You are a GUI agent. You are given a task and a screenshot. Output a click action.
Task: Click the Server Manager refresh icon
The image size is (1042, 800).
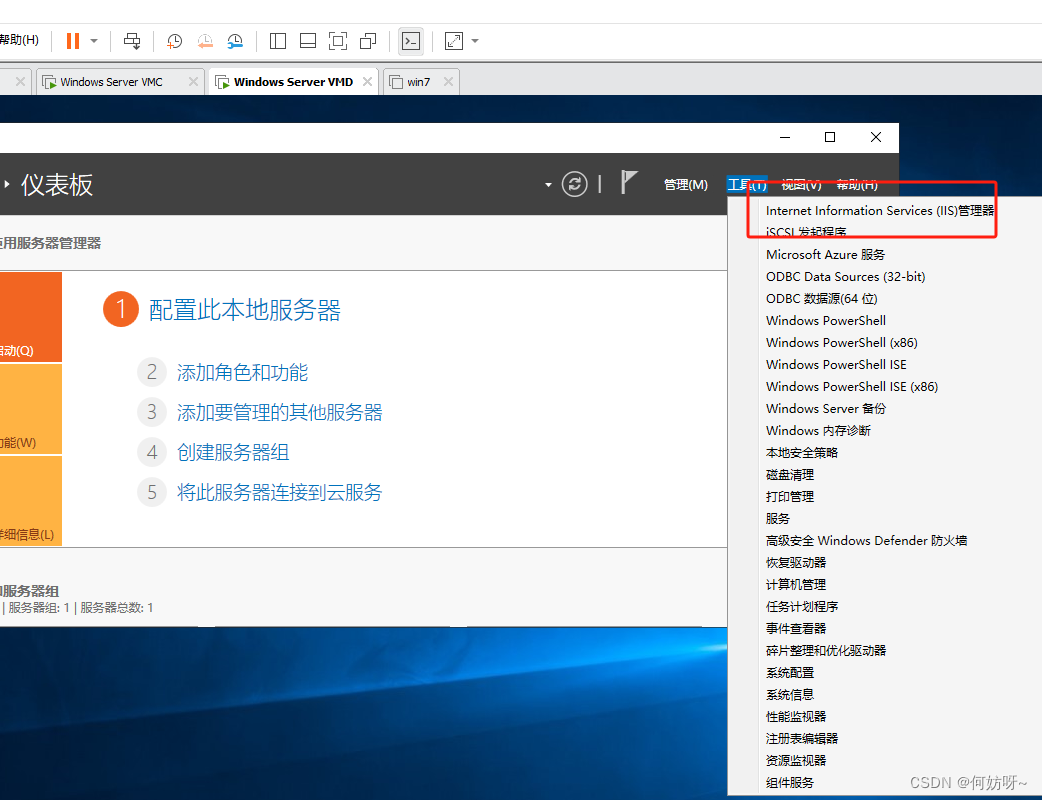[x=574, y=184]
